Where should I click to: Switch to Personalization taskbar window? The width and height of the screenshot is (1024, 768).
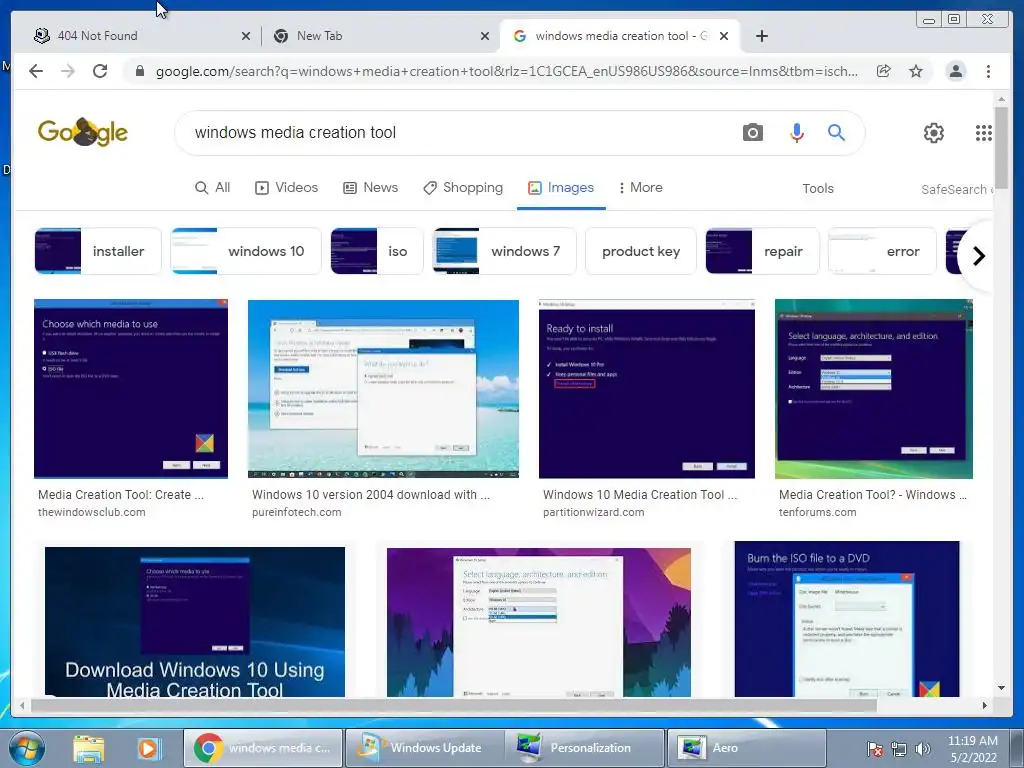tap(585, 748)
